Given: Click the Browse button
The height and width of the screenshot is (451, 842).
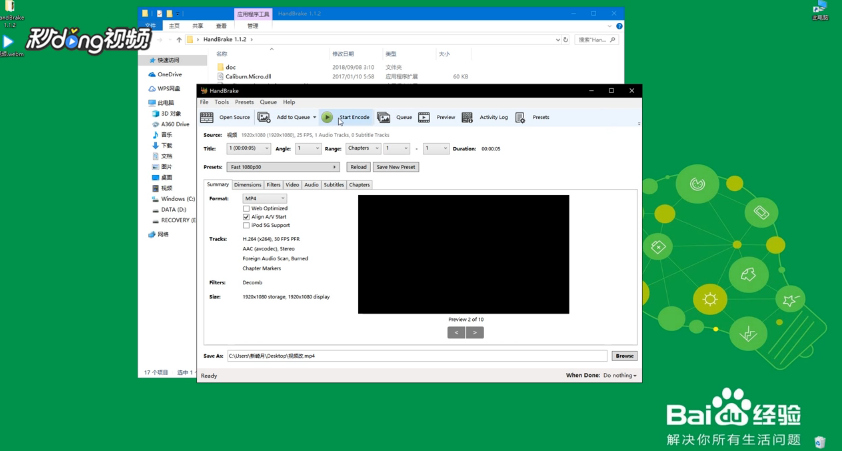Looking at the screenshot, I should click(625, 356).
